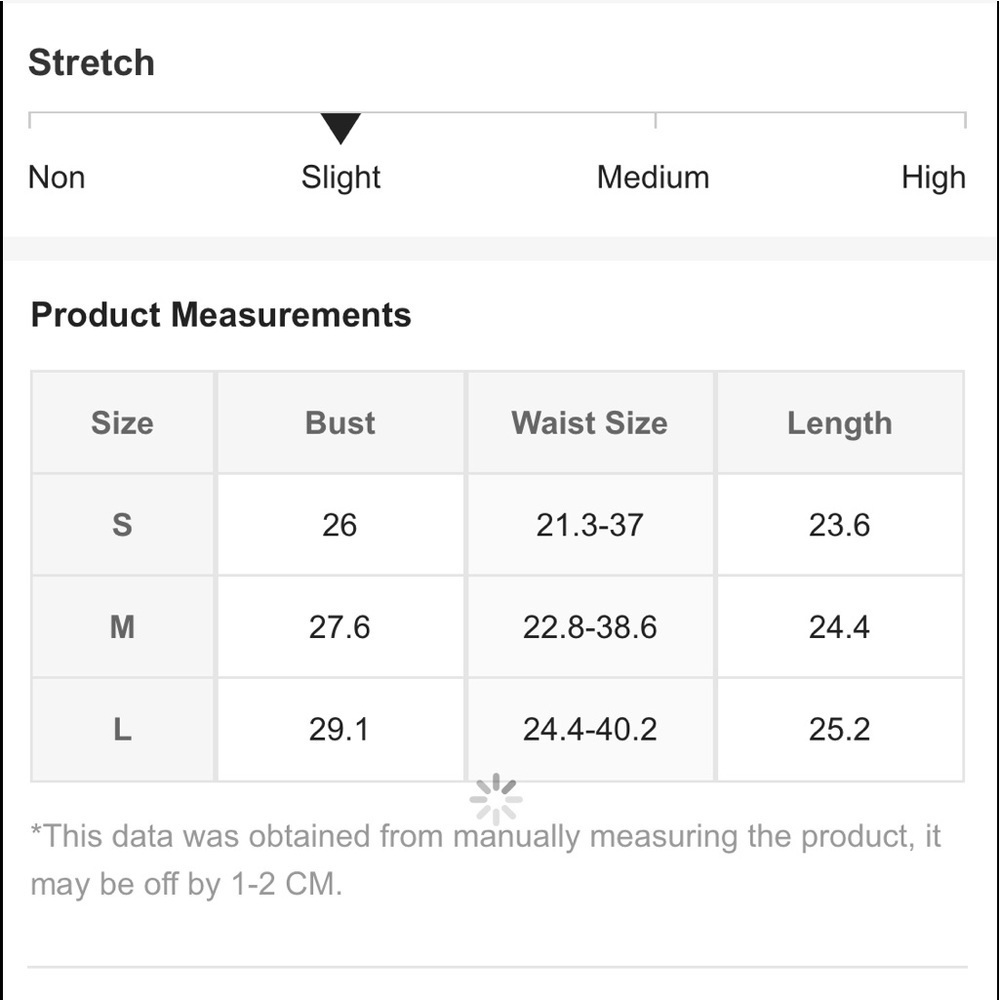Viewport: 1000px width, 1000px height.
Task: Click the M size row label
Action: 122,627
